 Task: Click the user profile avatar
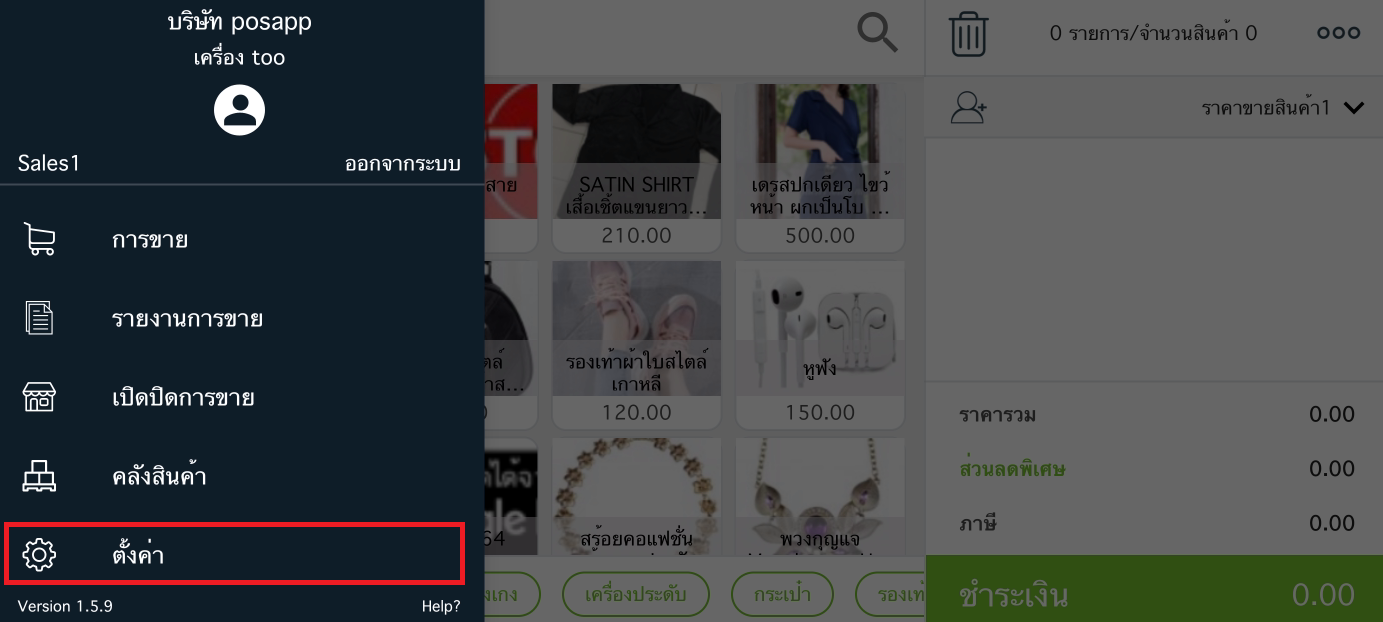click(x=240, y=110)
